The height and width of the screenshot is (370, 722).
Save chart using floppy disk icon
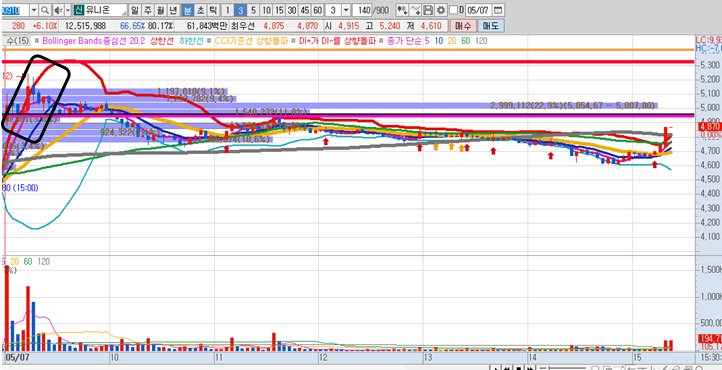[x=428, y=10]
